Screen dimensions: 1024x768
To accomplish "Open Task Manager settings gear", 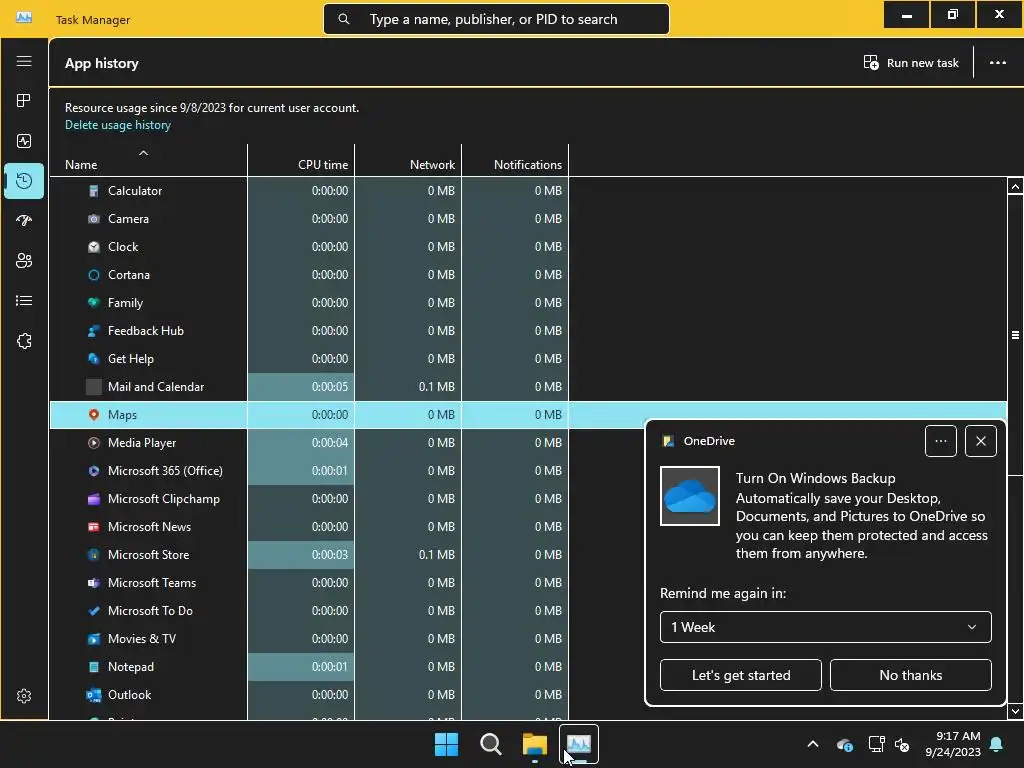I will (x=24, y=696).
